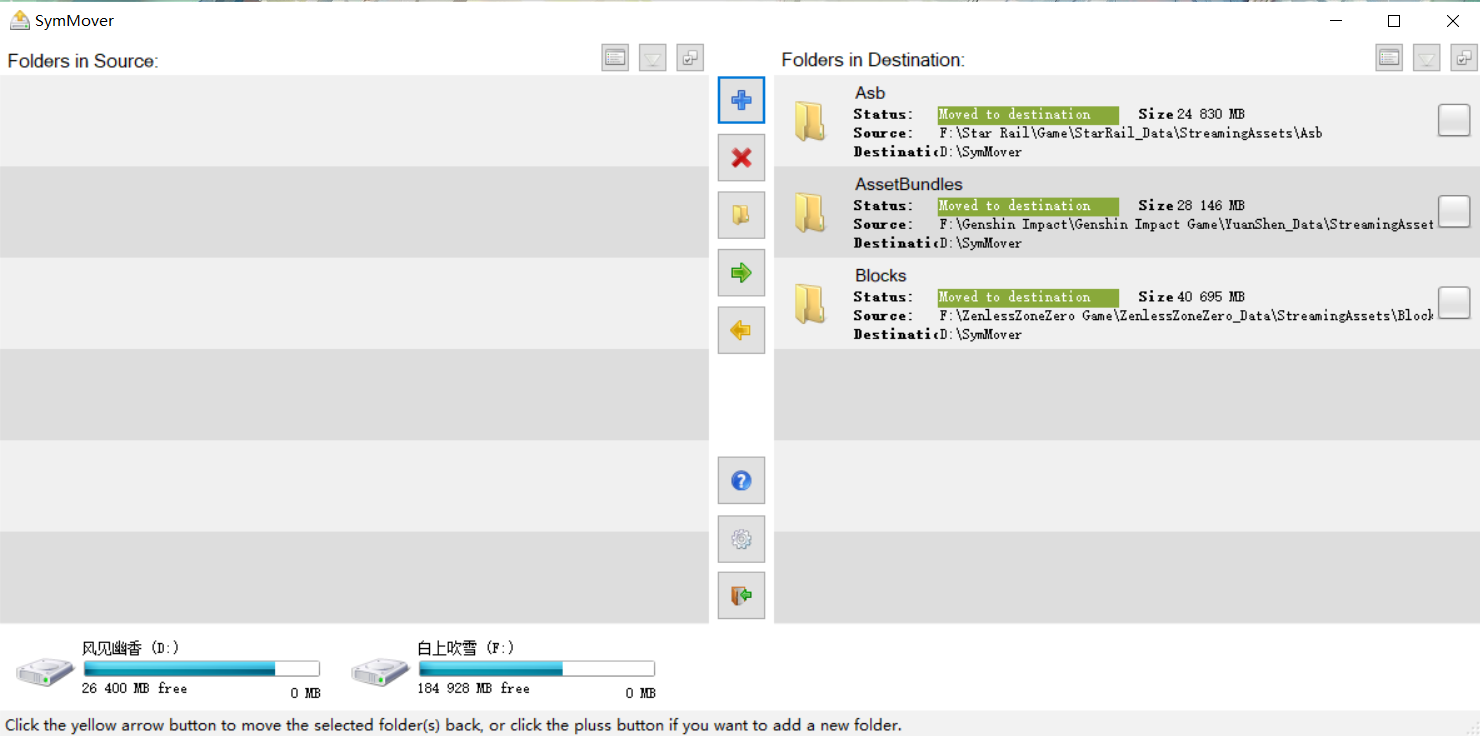
Task: Click the Genshin Impact source path
Action: coord(1186,224)
